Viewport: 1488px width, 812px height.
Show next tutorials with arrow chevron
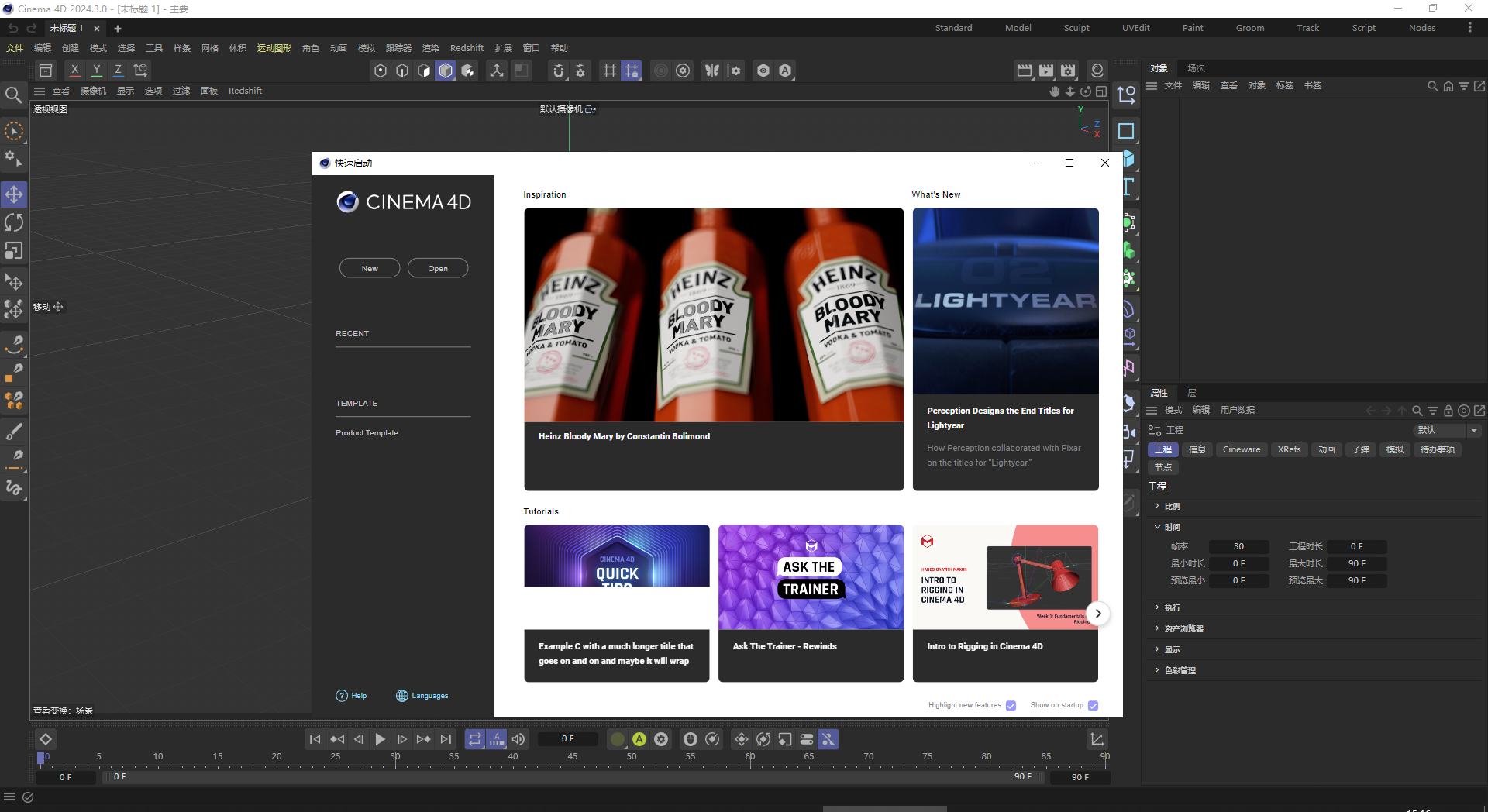click(1097, 614)
